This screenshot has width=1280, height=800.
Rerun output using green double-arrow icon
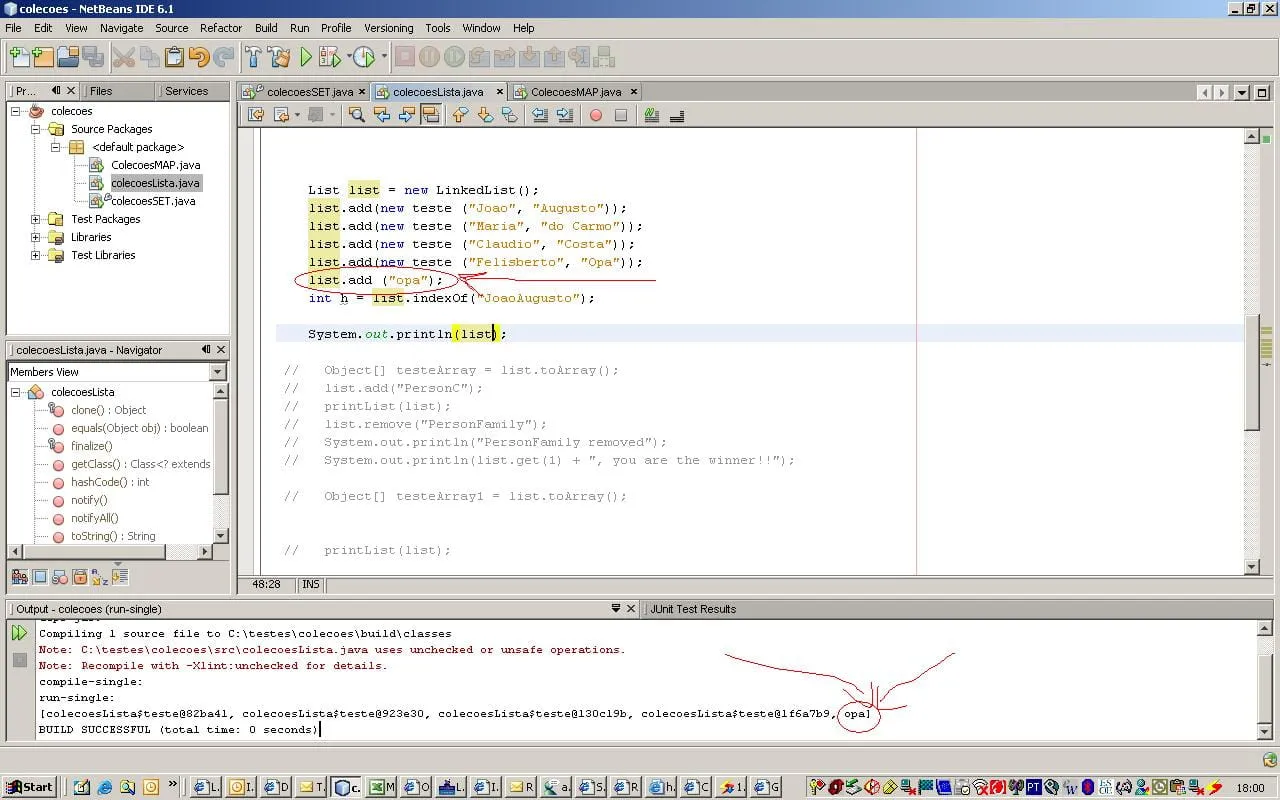tap(19, 632)
